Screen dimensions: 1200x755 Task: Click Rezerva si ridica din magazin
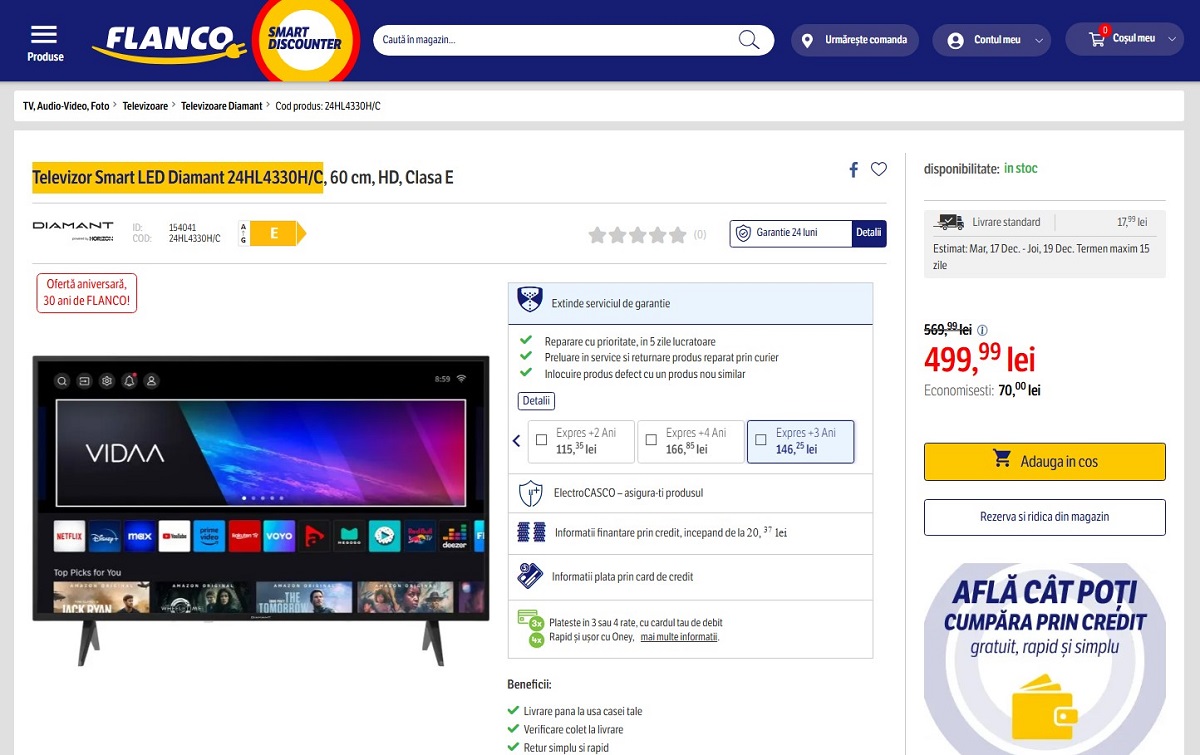(1045, 517)
